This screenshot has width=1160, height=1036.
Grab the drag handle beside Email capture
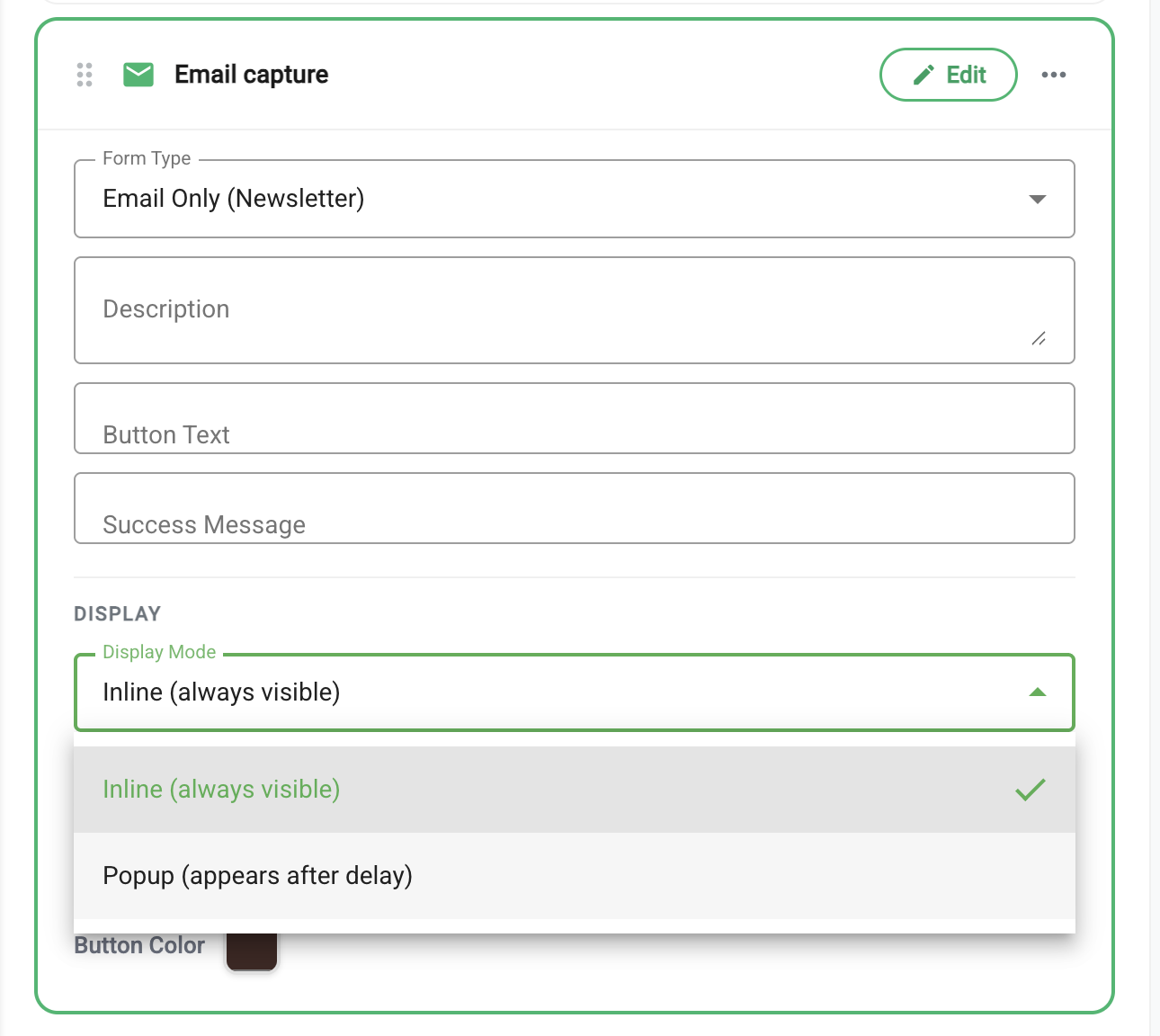coord(85,75)
